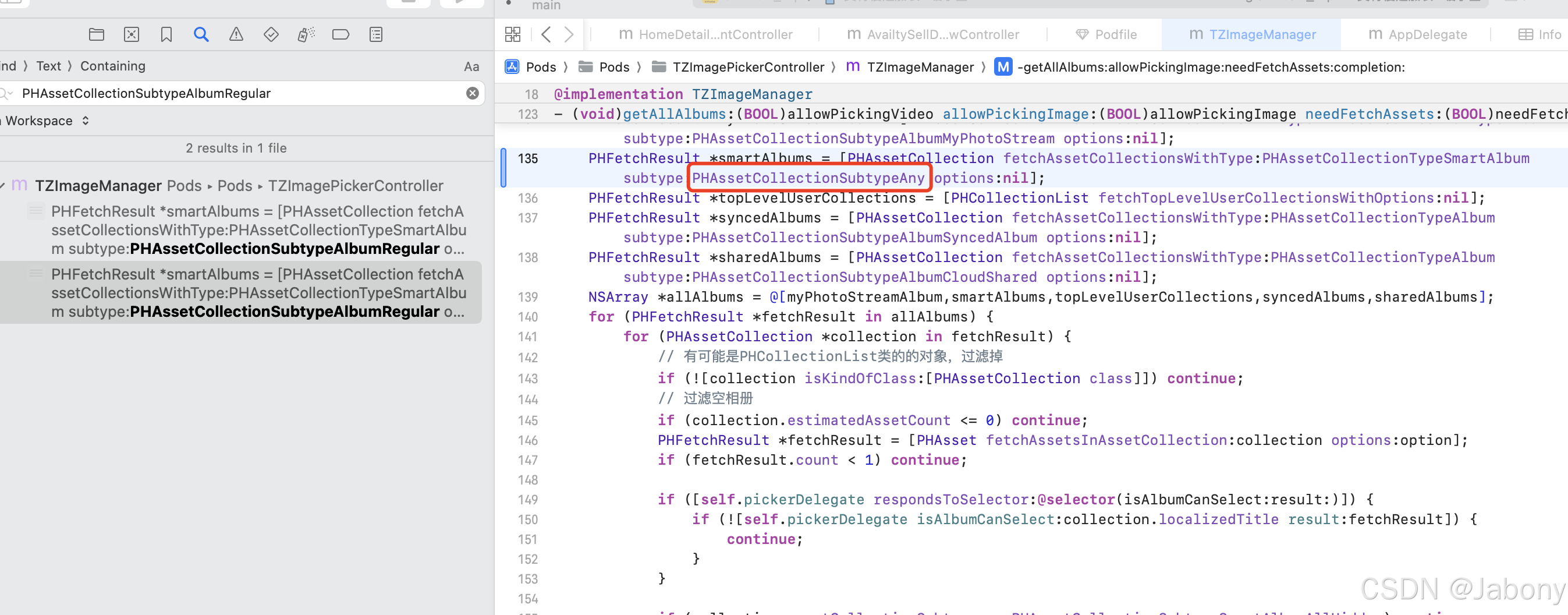Click PHAssetCollectionSubtypeAlbumSyncedAlbum in code
This screenshot has height=615, width=1568.
pyautogui.click(x=864, y=238)
